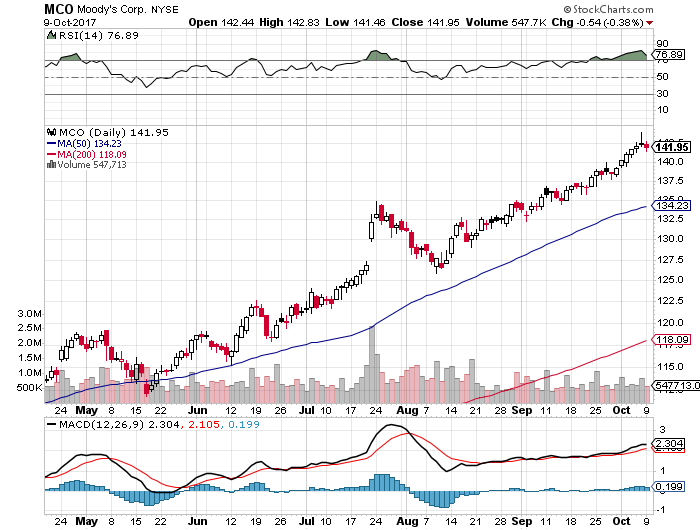Click the red 2.105 MACD signal value
The height and width of the screenshot is (530, 700).
[x=204, y=425]
